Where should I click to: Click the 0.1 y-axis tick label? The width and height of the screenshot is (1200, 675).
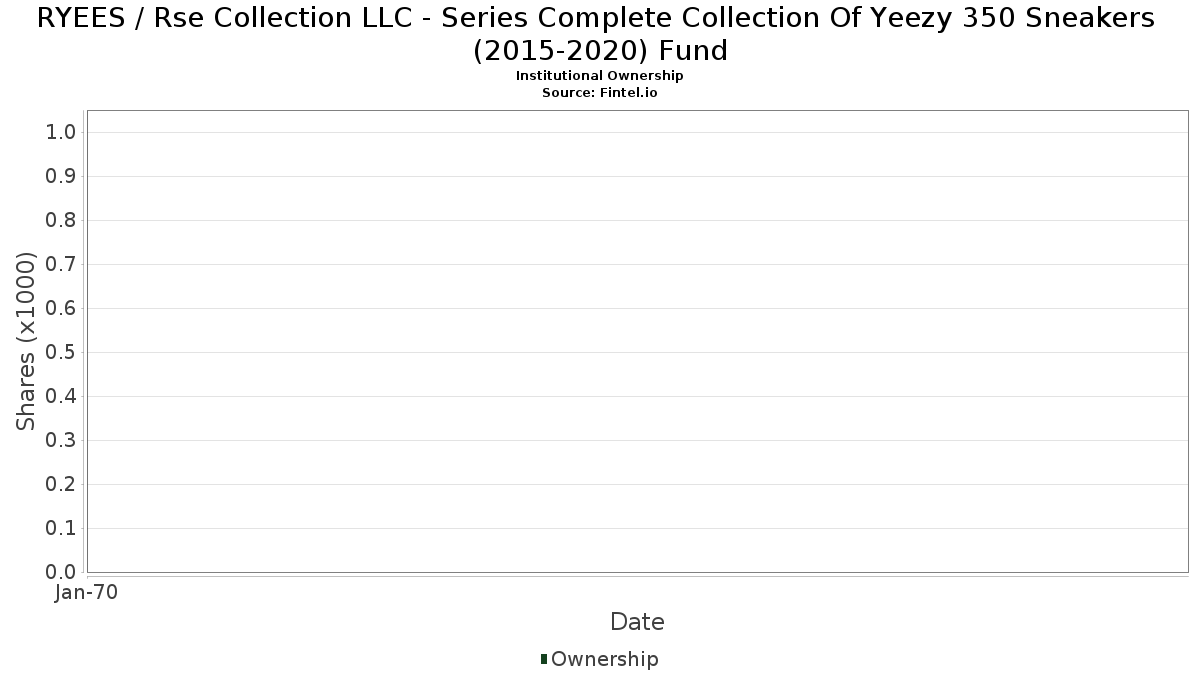point(62,529)
